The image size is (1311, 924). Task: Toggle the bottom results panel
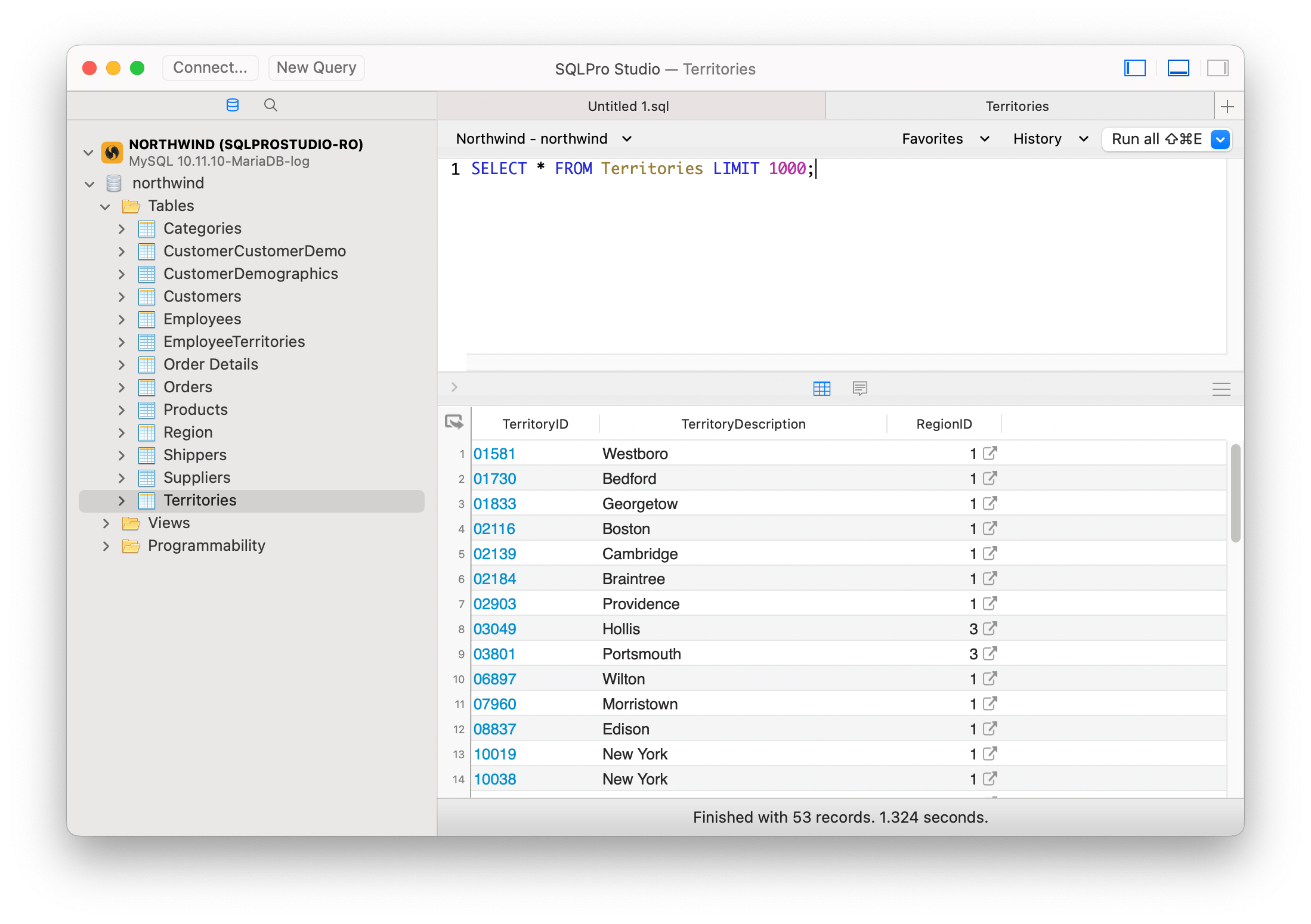point(1178,69)
